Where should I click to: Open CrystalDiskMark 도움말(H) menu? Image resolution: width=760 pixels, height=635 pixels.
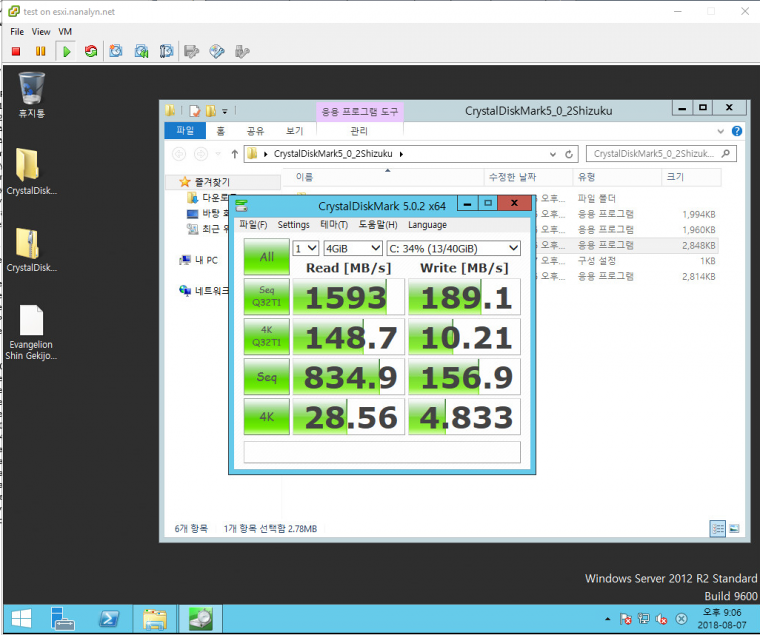(x=378, y=224)
